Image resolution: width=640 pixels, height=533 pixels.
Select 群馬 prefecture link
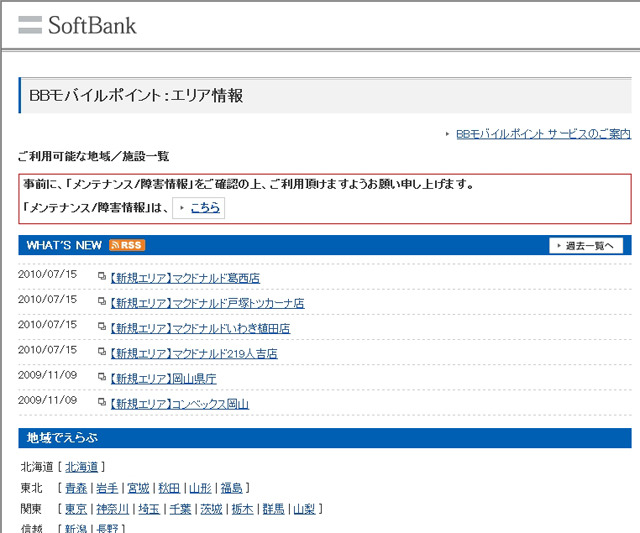coord(273,509)
